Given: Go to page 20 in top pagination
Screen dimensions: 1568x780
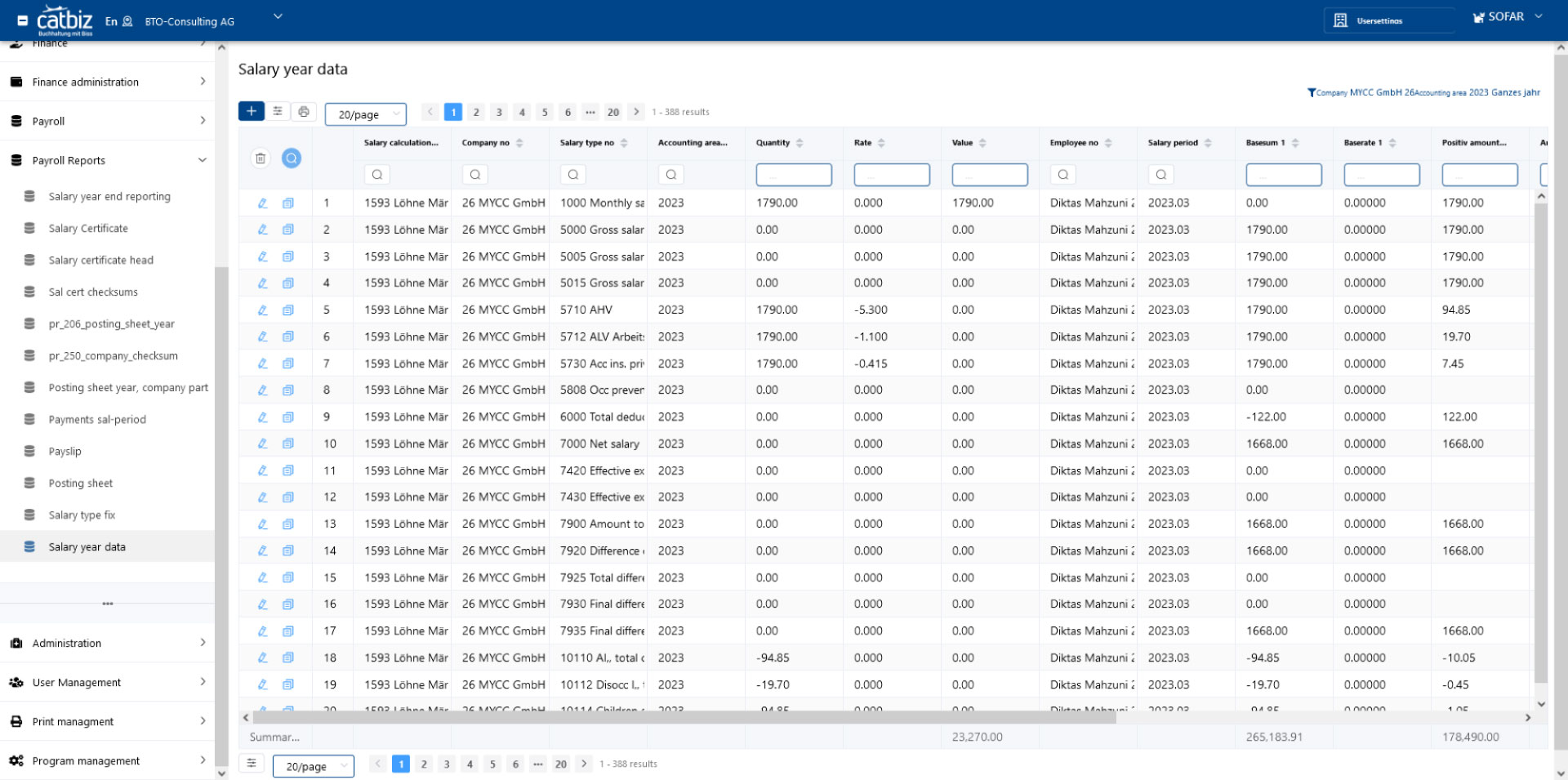Looking at the screenshot, I should 613,112.
